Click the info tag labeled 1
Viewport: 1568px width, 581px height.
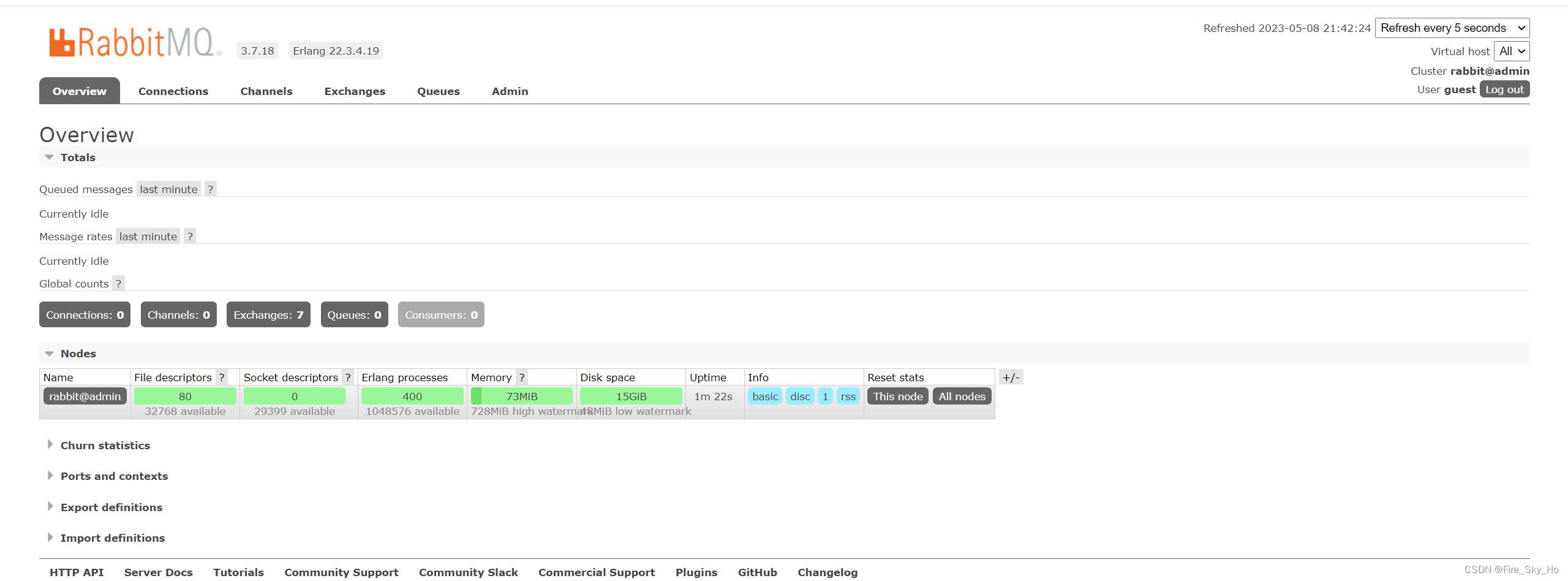tap(825, 396)
